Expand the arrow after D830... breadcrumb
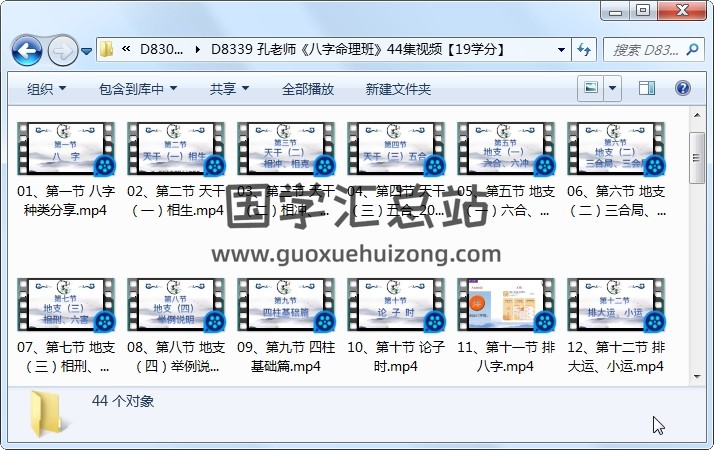 click(198, 49)
